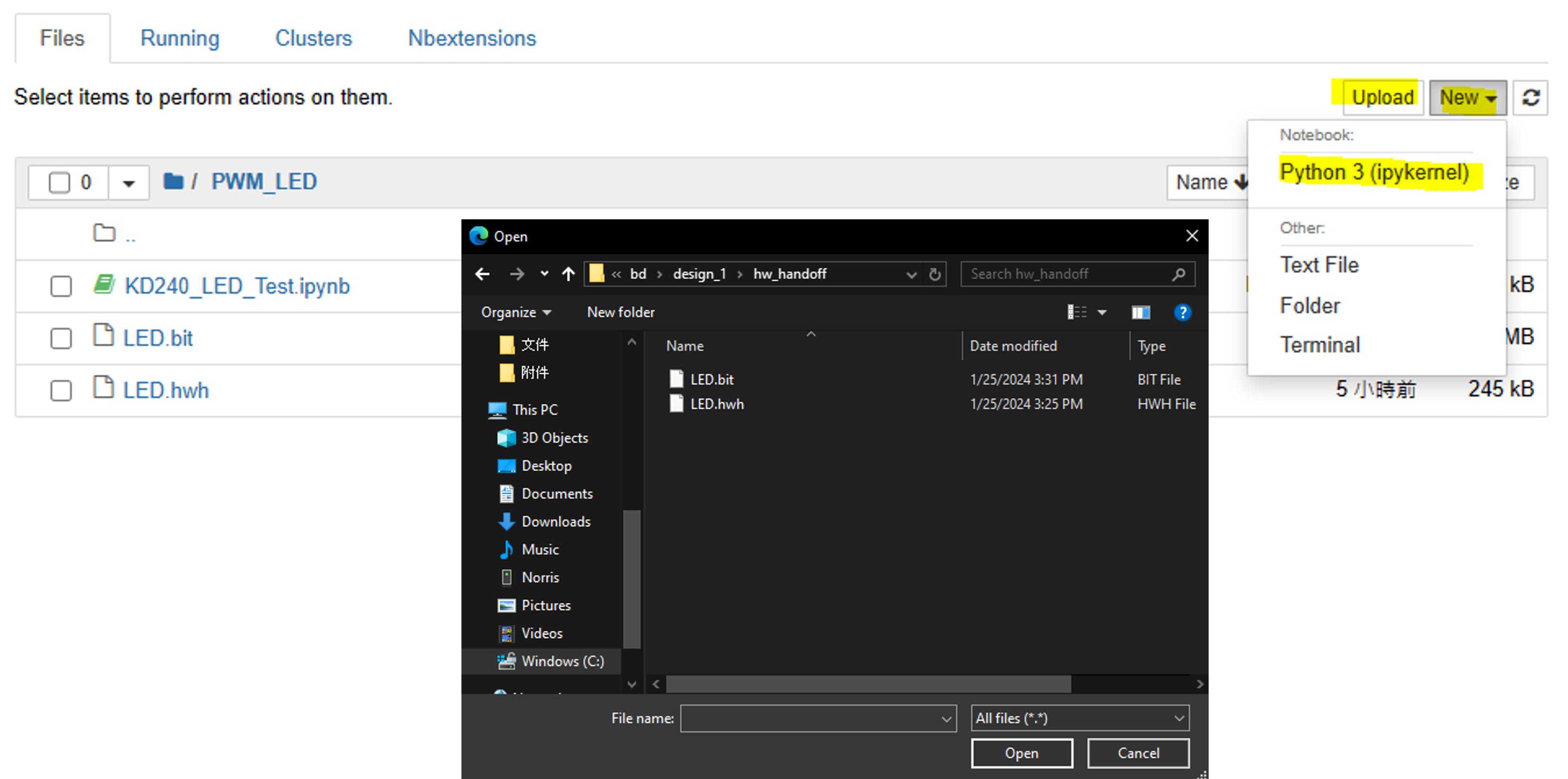Select the LED.bit file in the Open dialog
This screenshot has width=1568, height=779.
(x=712, y=379)
